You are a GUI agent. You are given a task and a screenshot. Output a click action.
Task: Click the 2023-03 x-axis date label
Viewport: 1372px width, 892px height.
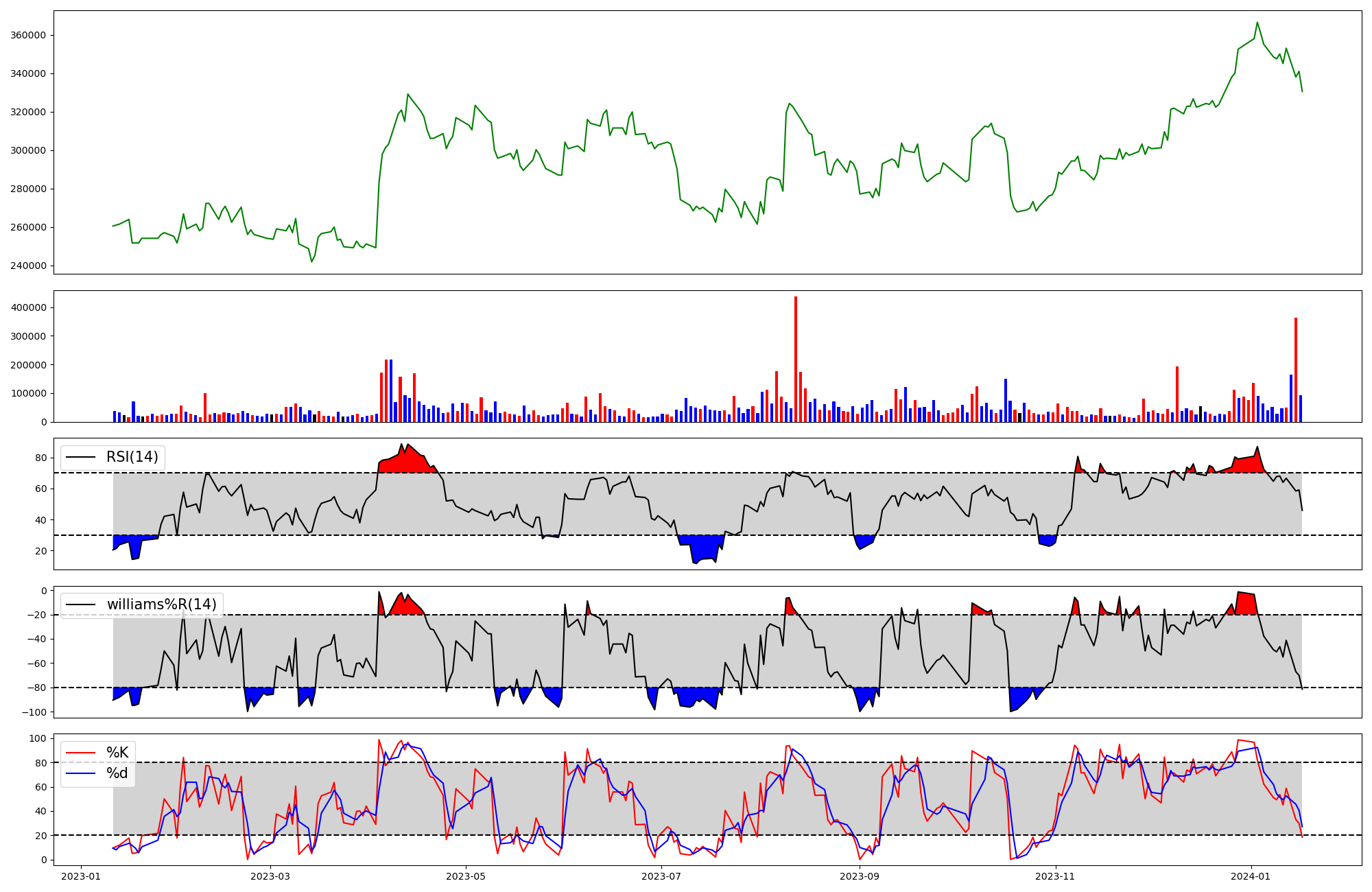(270, 876)
